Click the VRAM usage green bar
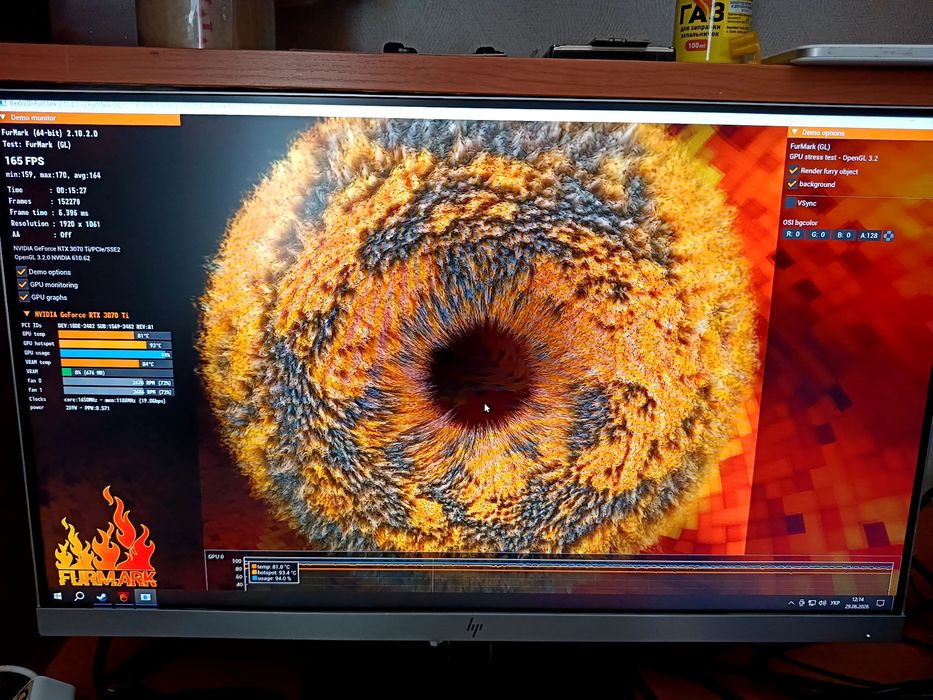 pos(117,372)
